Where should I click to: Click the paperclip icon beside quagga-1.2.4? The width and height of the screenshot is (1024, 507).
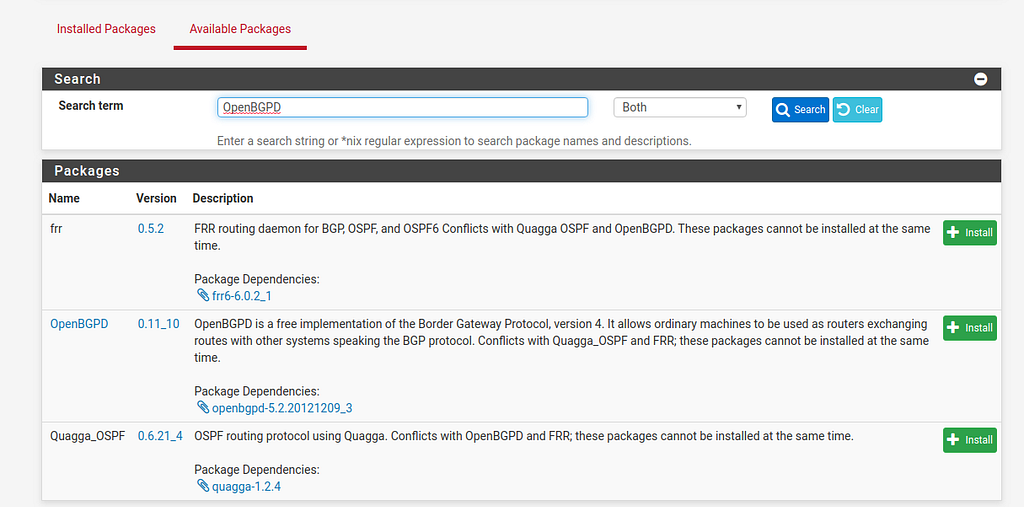point(202,486)
